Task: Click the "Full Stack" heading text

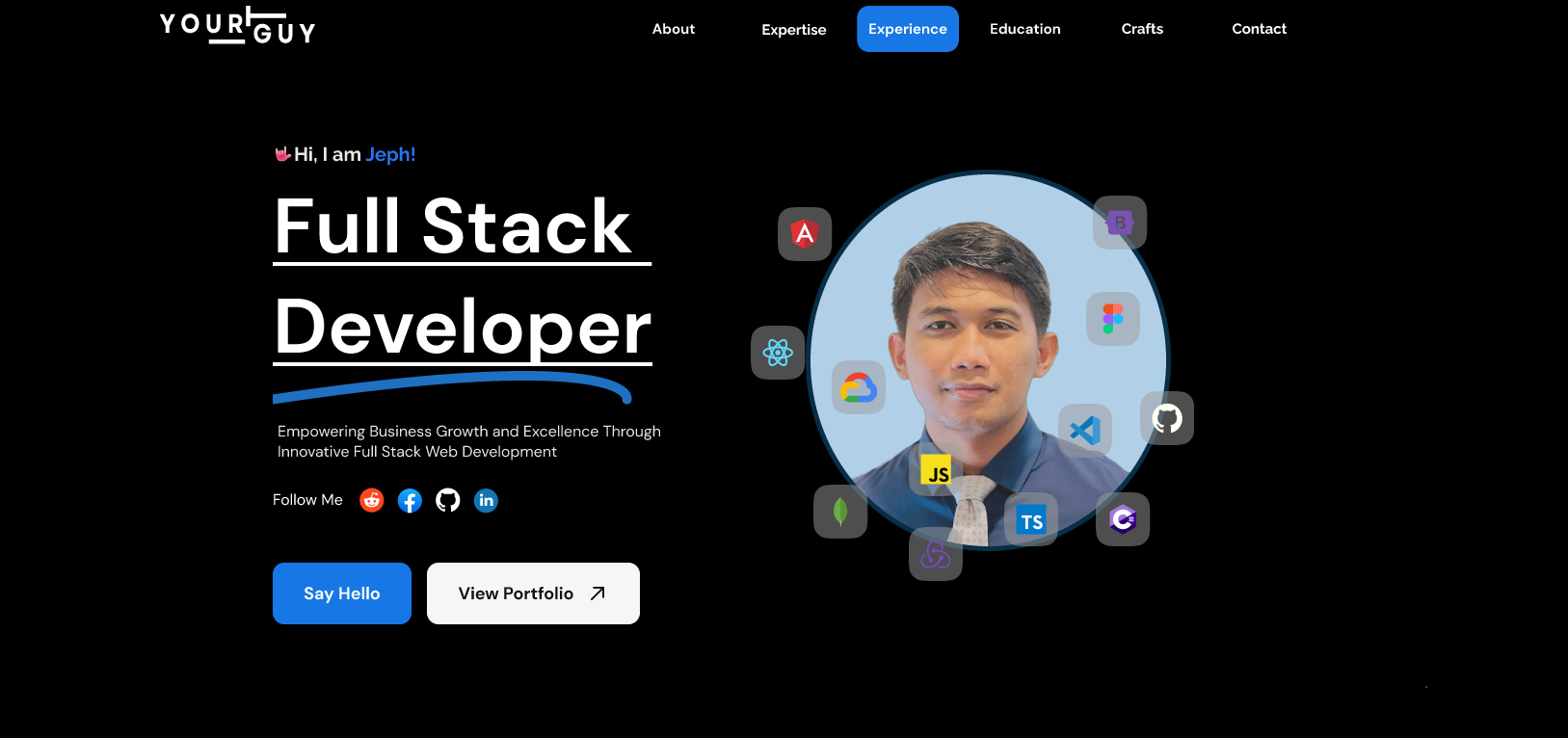Action: coord(453,227)
